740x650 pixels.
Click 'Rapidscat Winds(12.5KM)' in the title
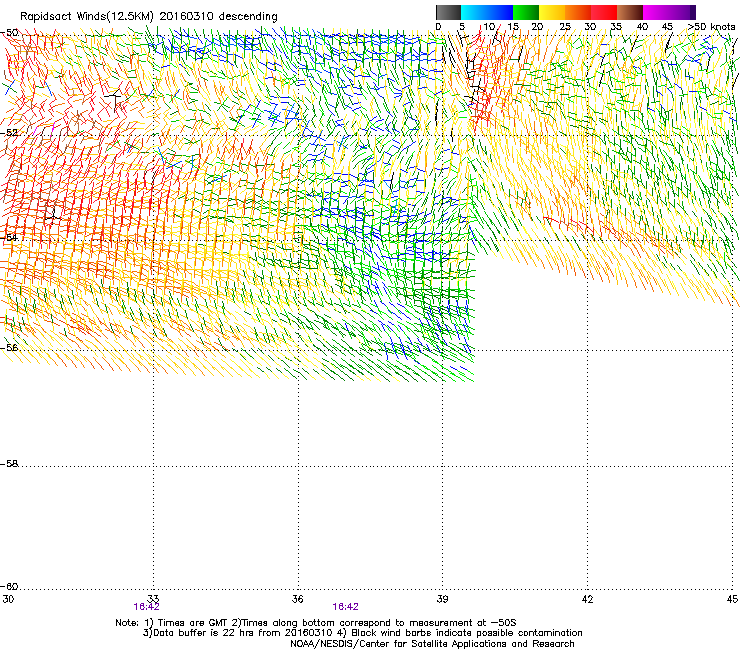click(87, 17)
